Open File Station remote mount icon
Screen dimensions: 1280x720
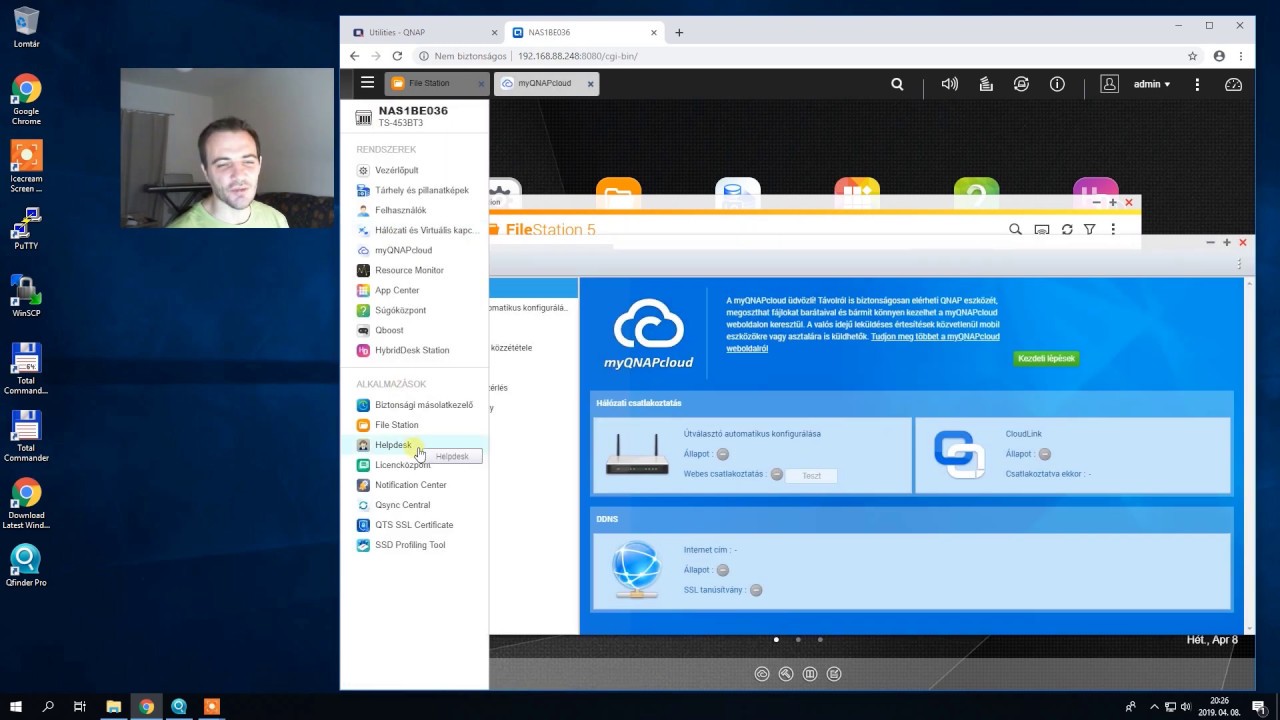1041,230
